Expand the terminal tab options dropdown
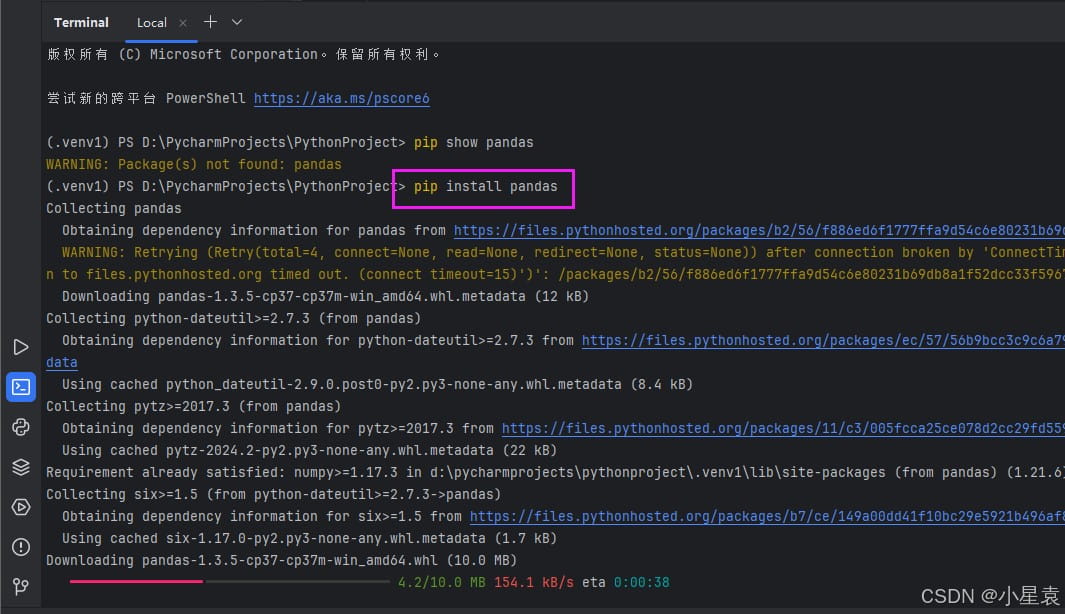 (x=237, y=22)
